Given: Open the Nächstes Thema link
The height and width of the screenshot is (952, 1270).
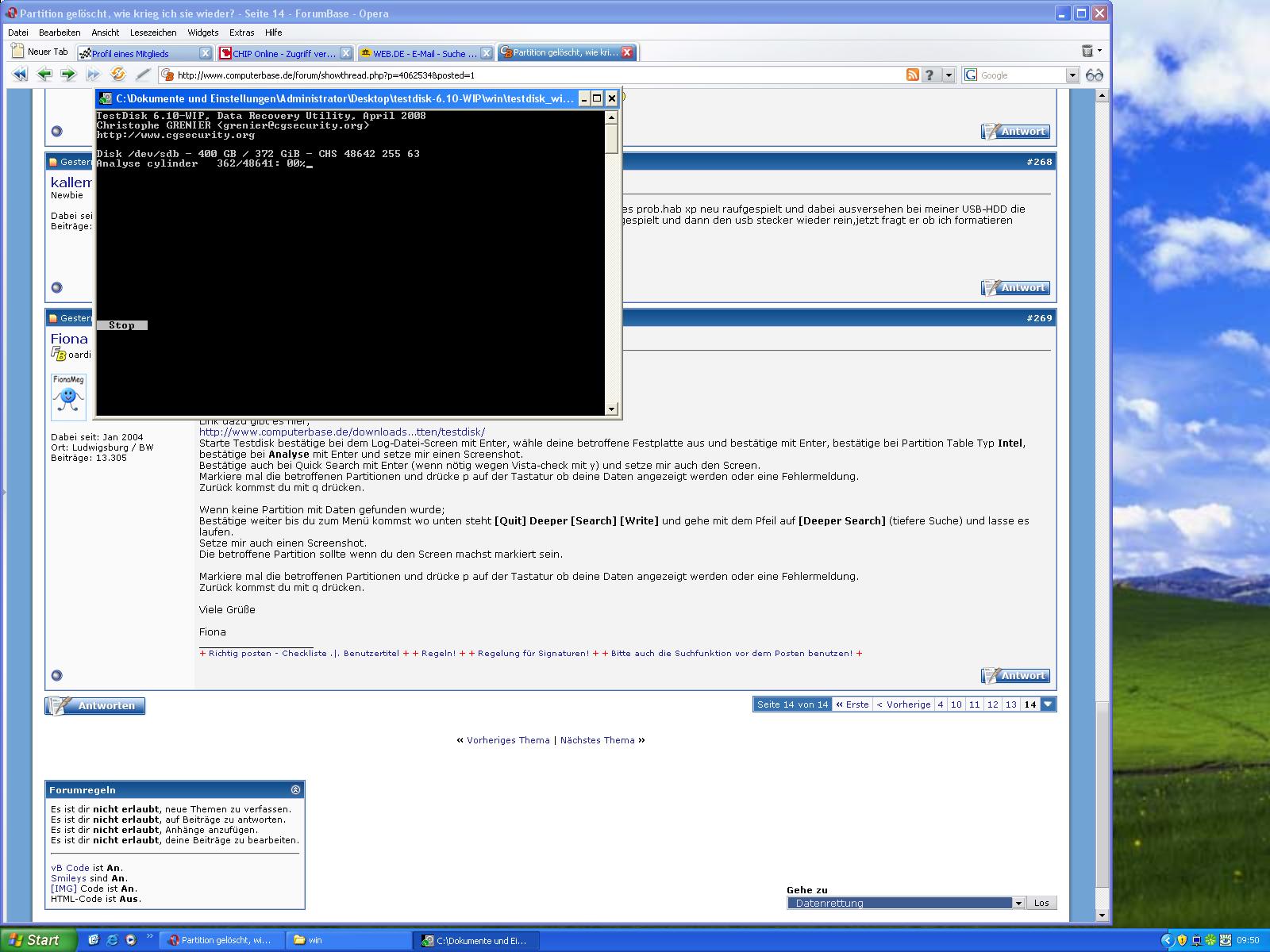Looking at the screenshot, I should (598, 740).
